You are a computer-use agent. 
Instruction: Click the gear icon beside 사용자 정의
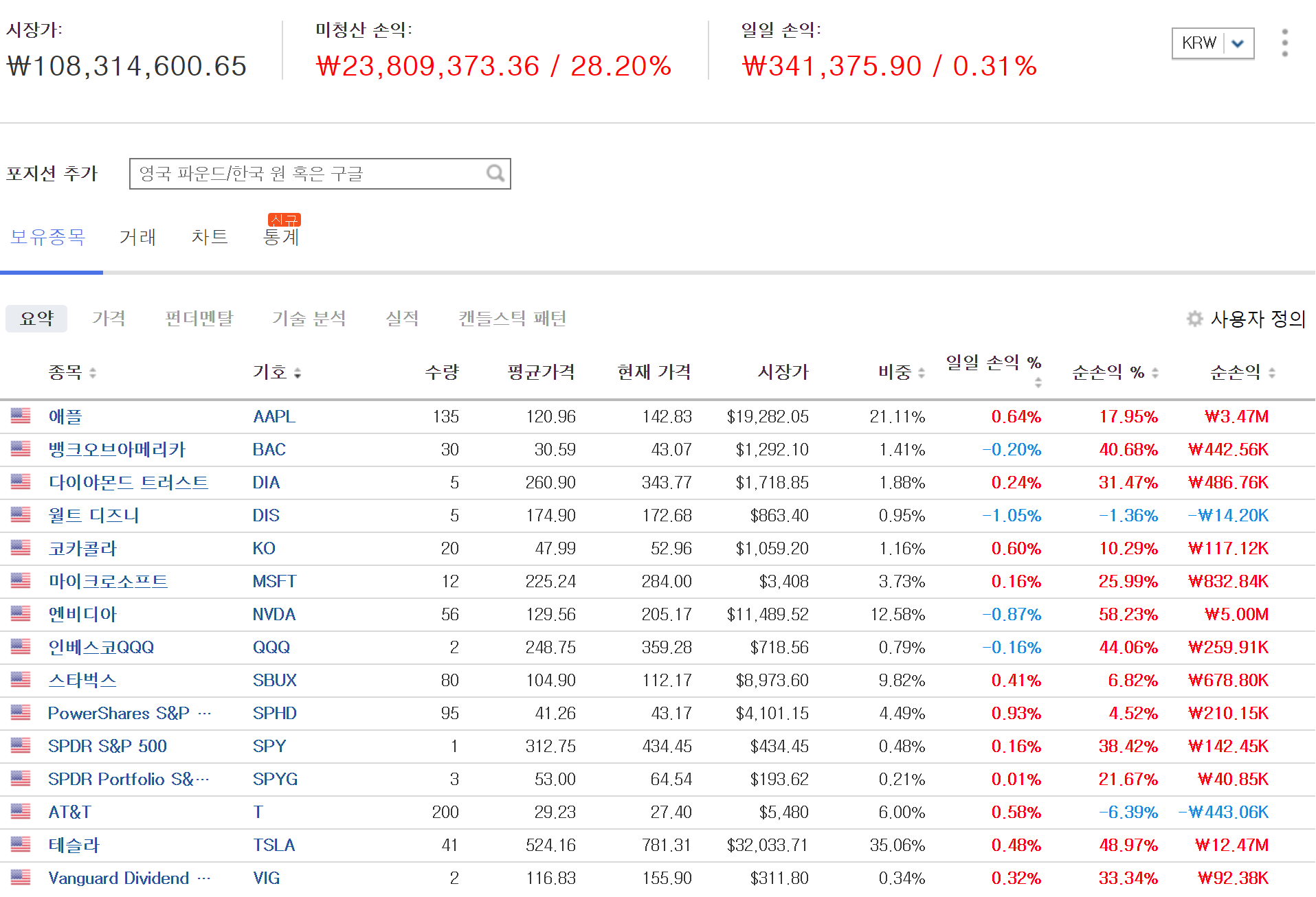(x=1195, y=319)
